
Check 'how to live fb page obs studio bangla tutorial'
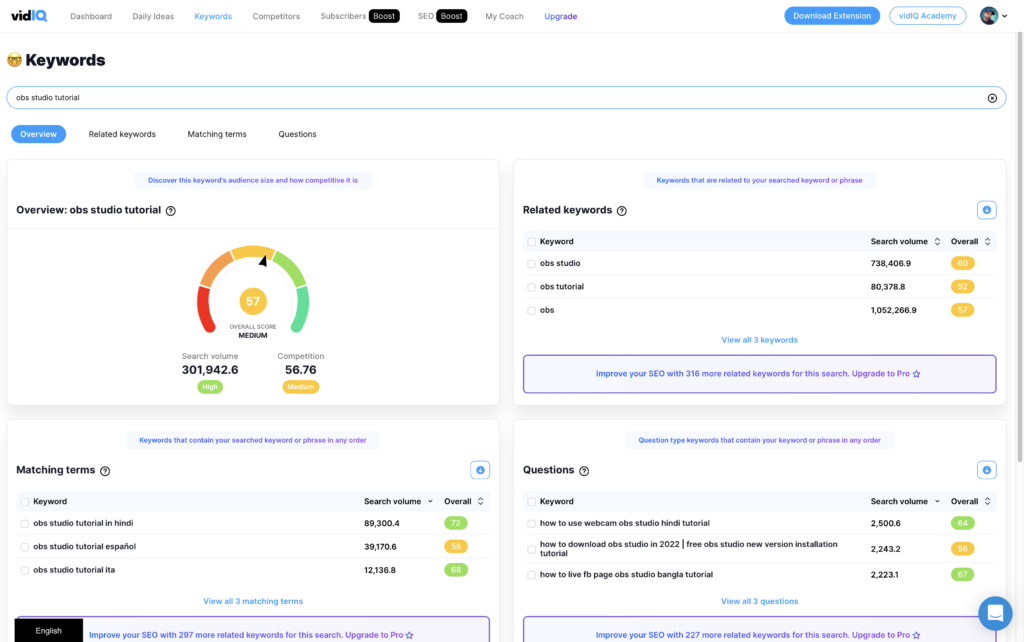tap(532, 575)
